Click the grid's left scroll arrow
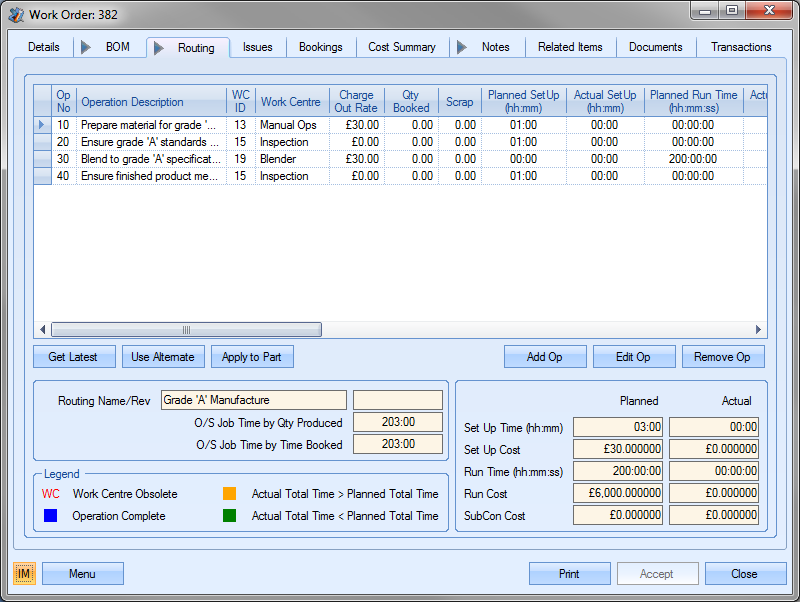 43,330
